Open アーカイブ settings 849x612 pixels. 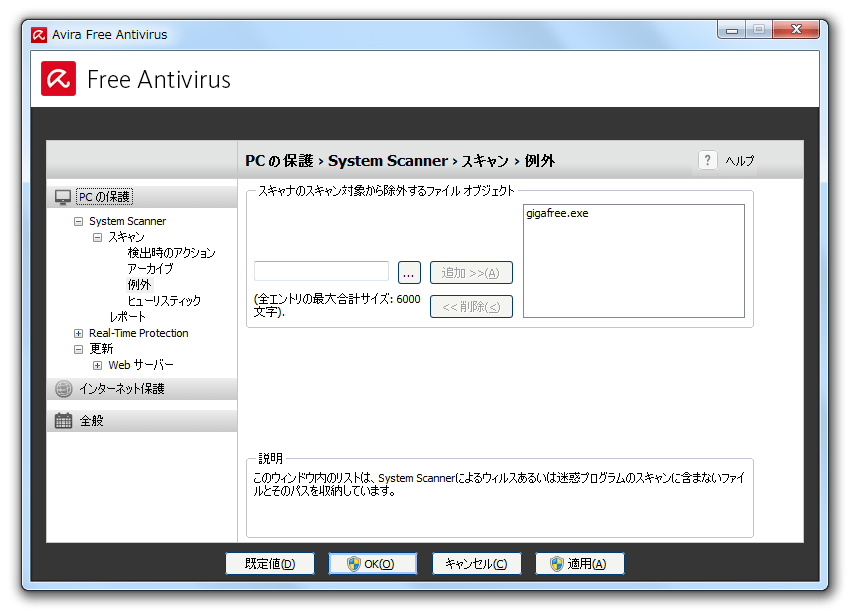150,269
